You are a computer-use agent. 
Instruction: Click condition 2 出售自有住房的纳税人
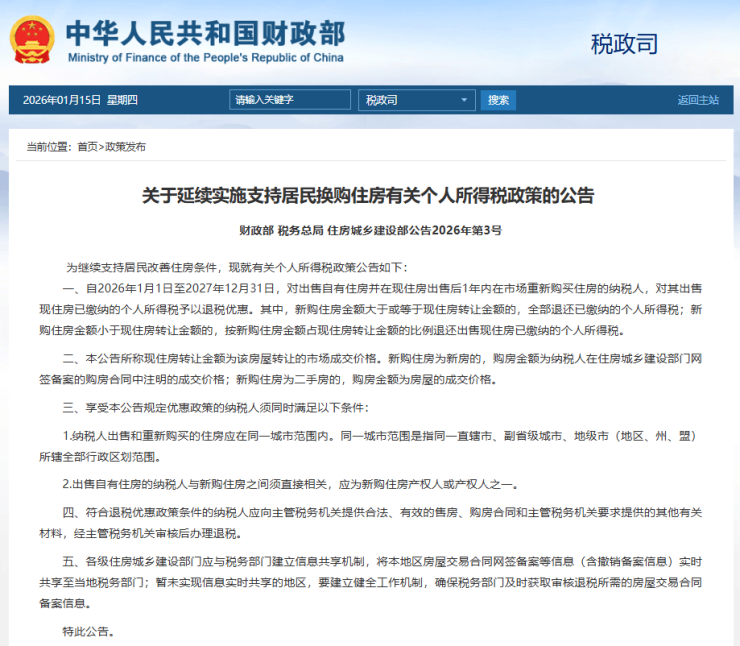[290, 485]
